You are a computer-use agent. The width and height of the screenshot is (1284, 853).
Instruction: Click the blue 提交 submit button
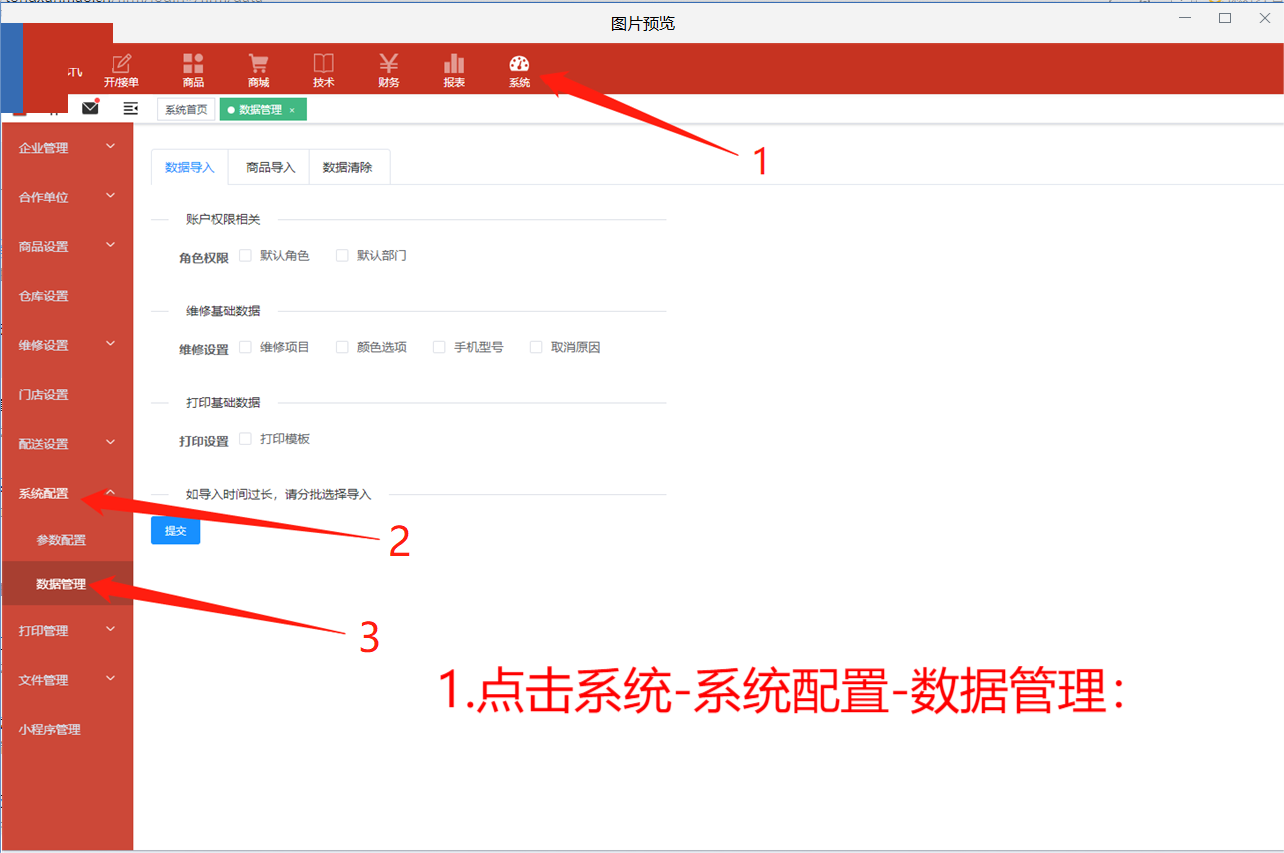click(x=175, y=531)
